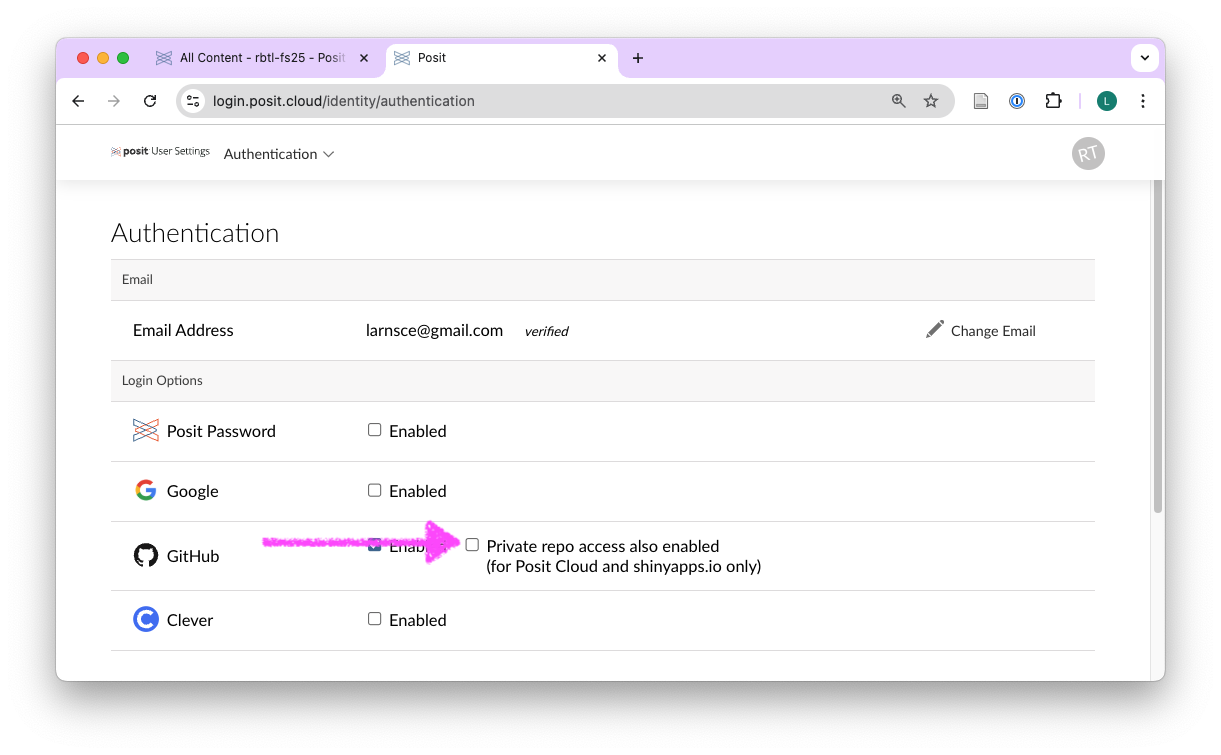Click the Google provider label

tap(192, 491)
